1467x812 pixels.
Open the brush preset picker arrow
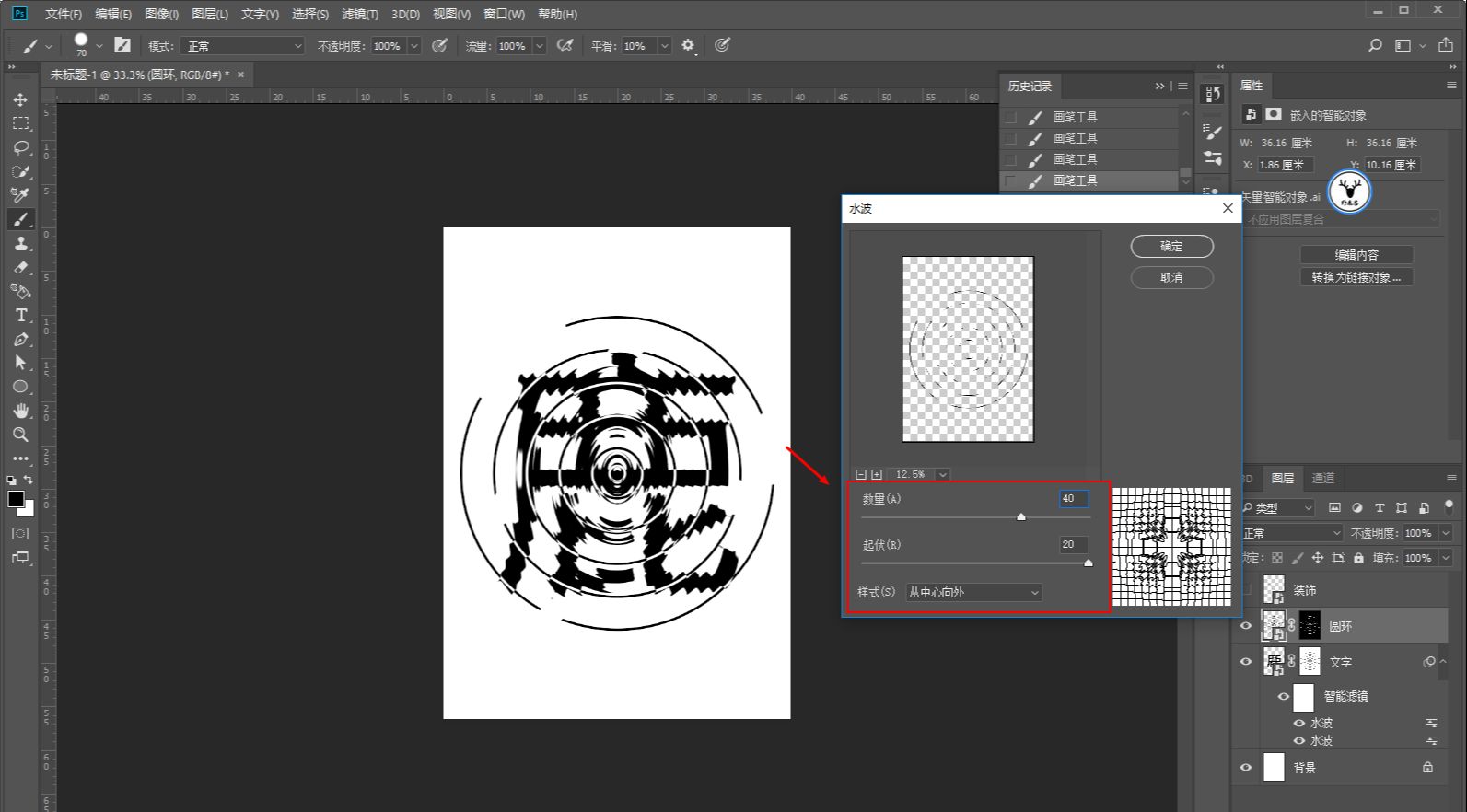point(99,45)
